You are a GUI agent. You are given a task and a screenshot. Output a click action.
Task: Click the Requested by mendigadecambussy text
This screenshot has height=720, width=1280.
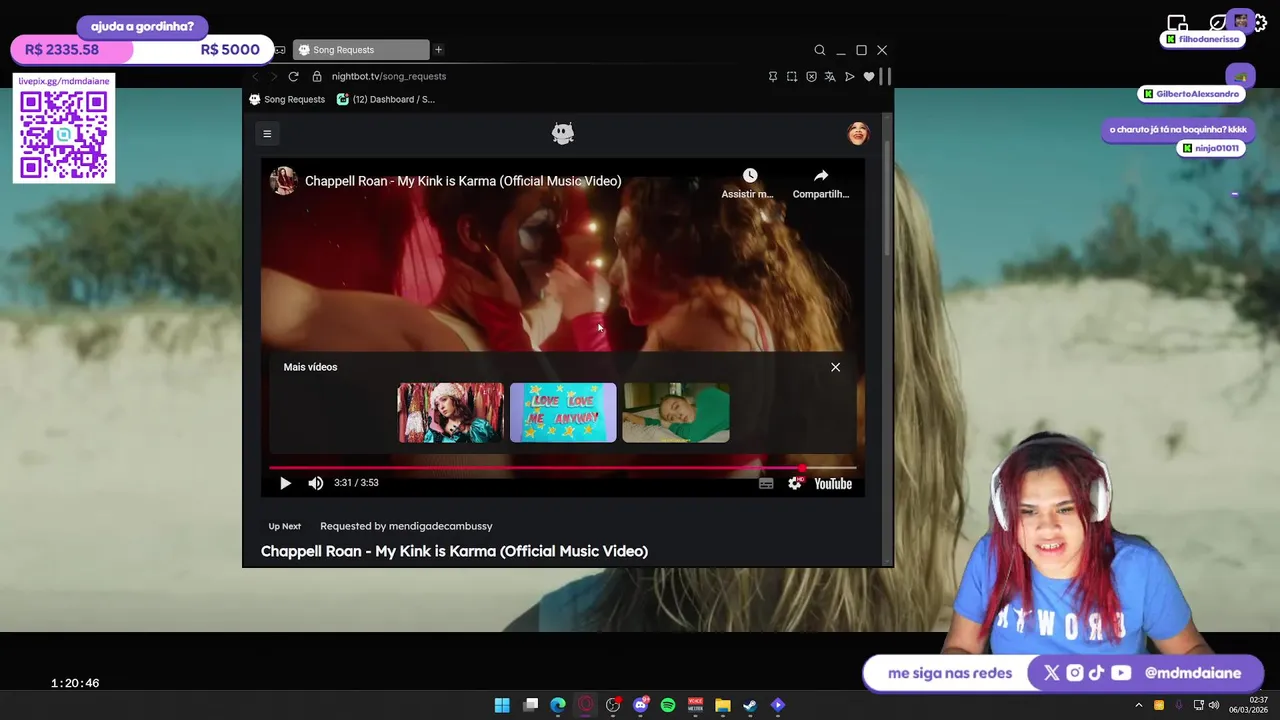406,526
